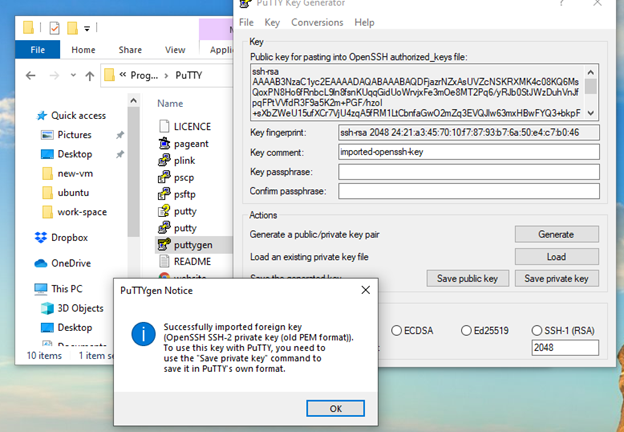Click the blue info icon in notice dialog

143,334
